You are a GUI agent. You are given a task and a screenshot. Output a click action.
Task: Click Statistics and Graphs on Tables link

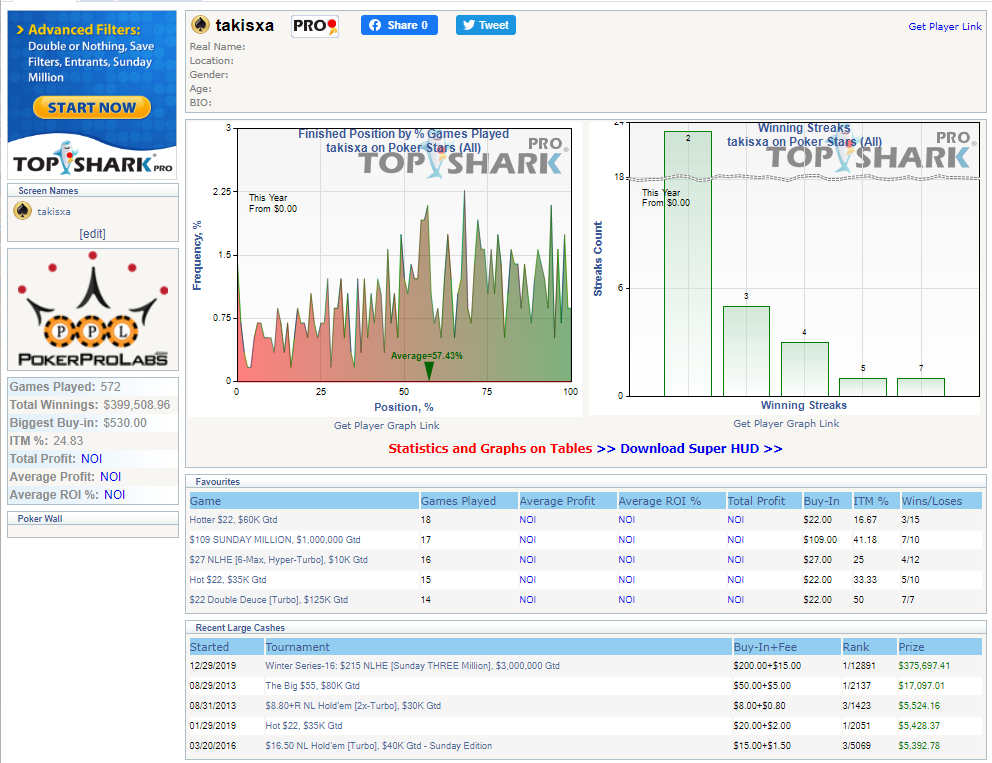[x=490, y=449]
